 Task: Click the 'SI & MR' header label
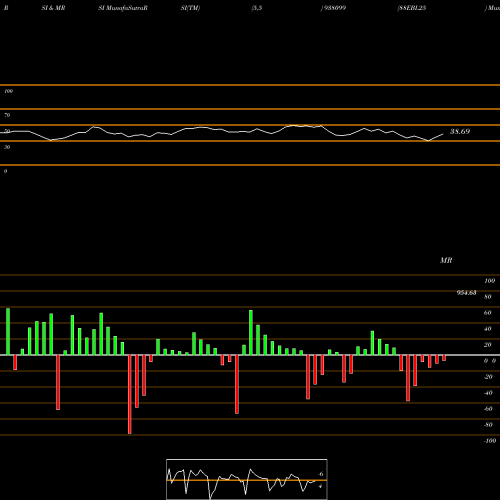tap(53, 8)
